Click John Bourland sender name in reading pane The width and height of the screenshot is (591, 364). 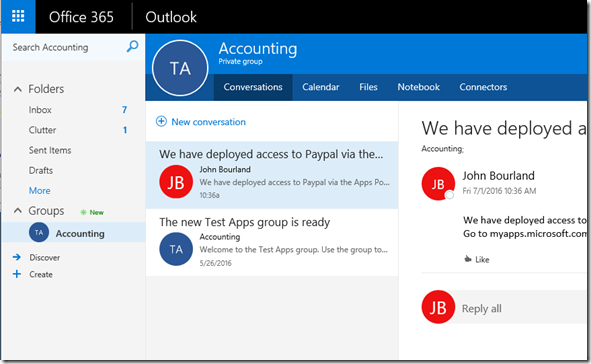tap(498, 176)
